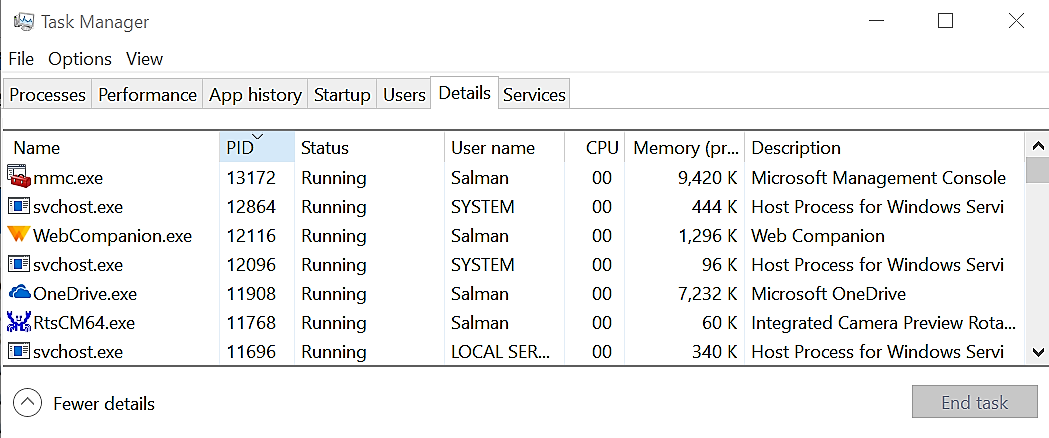Click PID value 12096

click(x=251, y=264)
